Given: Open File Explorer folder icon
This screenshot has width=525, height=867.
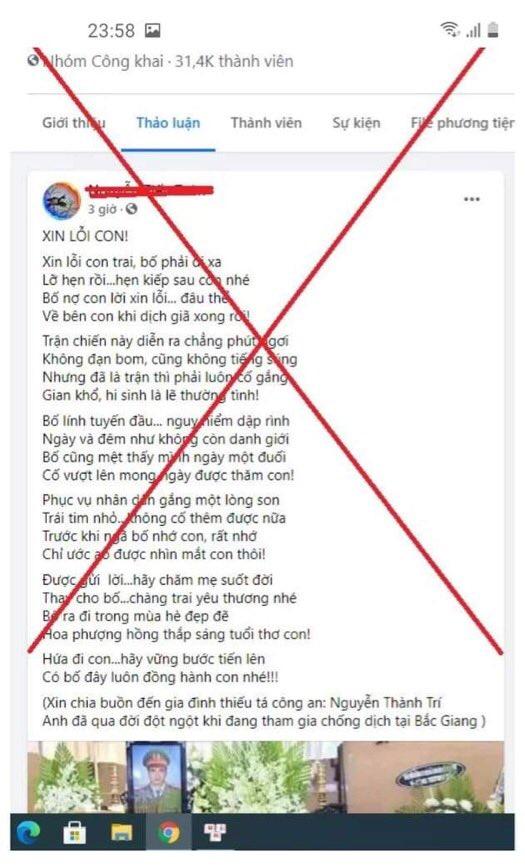Looking at the screenshot, I should [122, 832].
